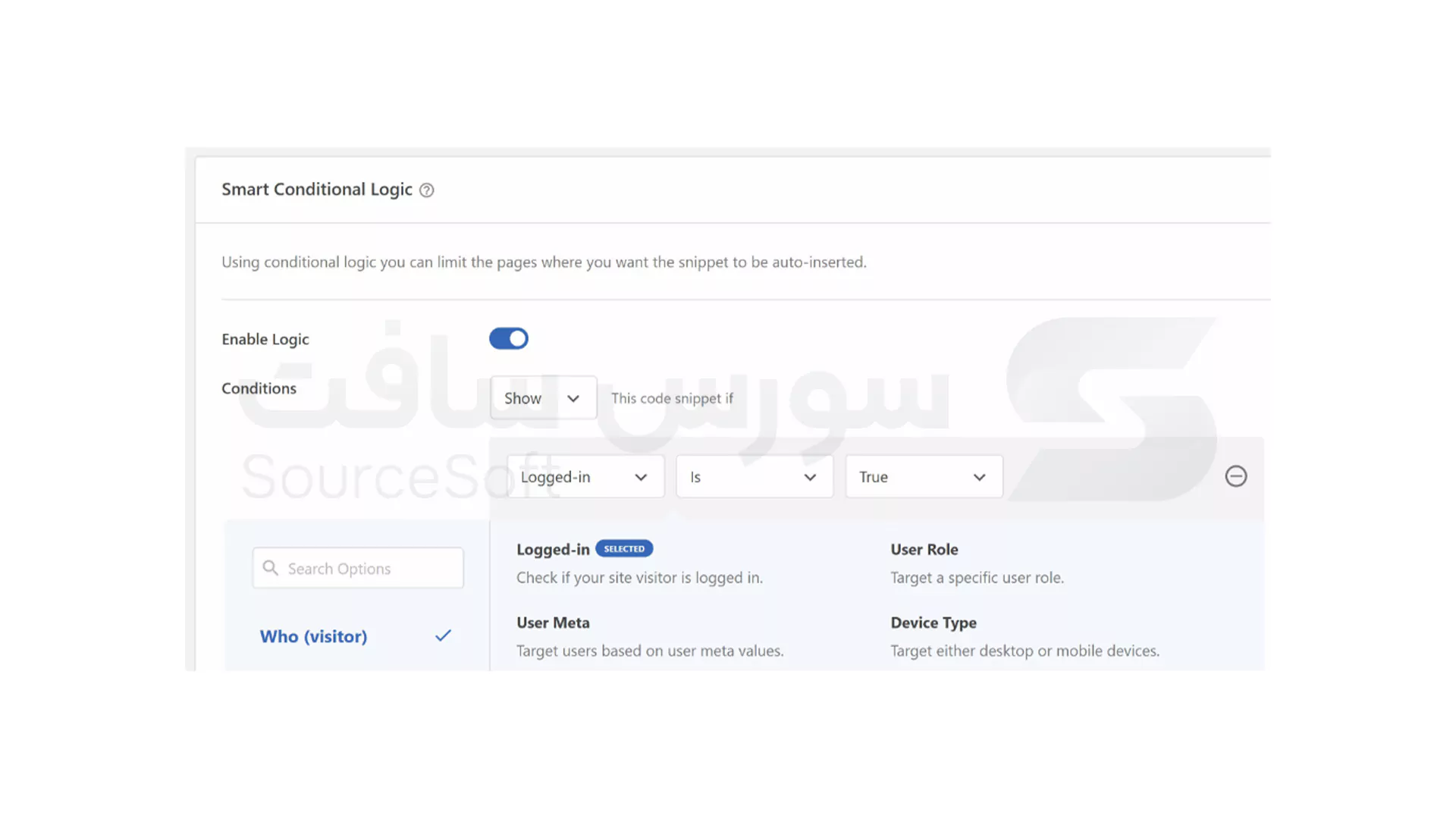This screenshot has width=1456, height=819.
Task: Click the magnifier icon in the search box
Action: coord(271,568)
